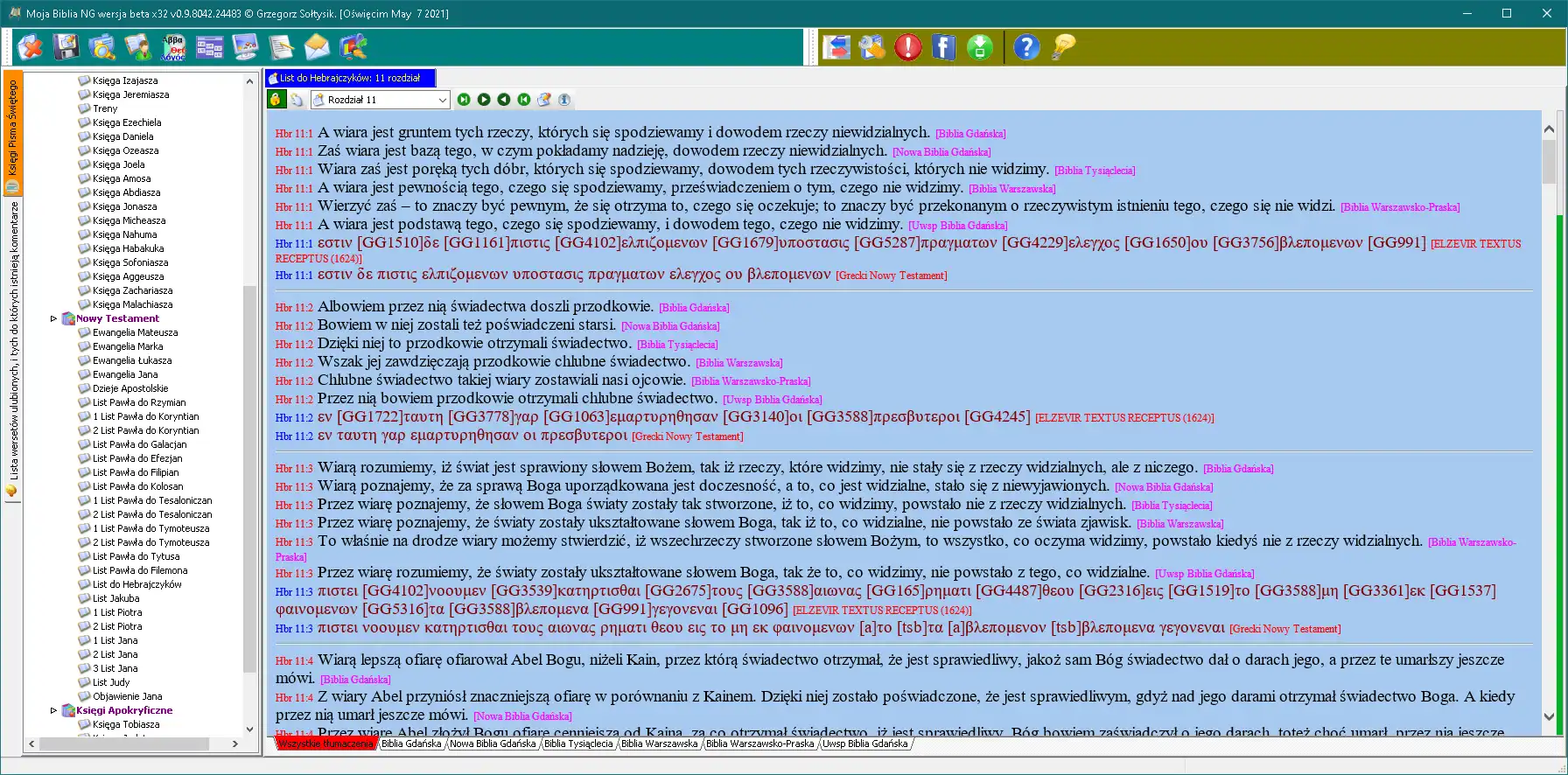Collapse the Księgi Apokryficzne tree node
Image resolution: width=1568 pixels, height=775 pixels.
(x=53, y=710)
